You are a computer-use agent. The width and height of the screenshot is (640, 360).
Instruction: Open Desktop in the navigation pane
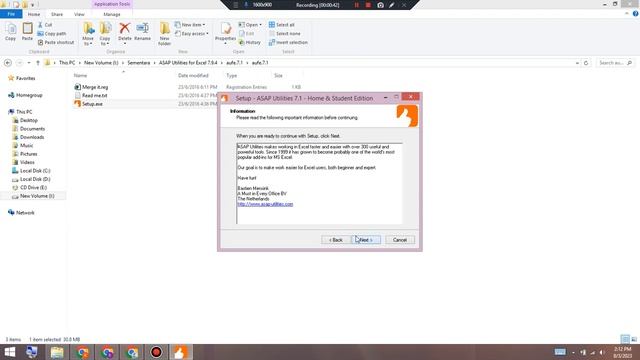point(25,120)
